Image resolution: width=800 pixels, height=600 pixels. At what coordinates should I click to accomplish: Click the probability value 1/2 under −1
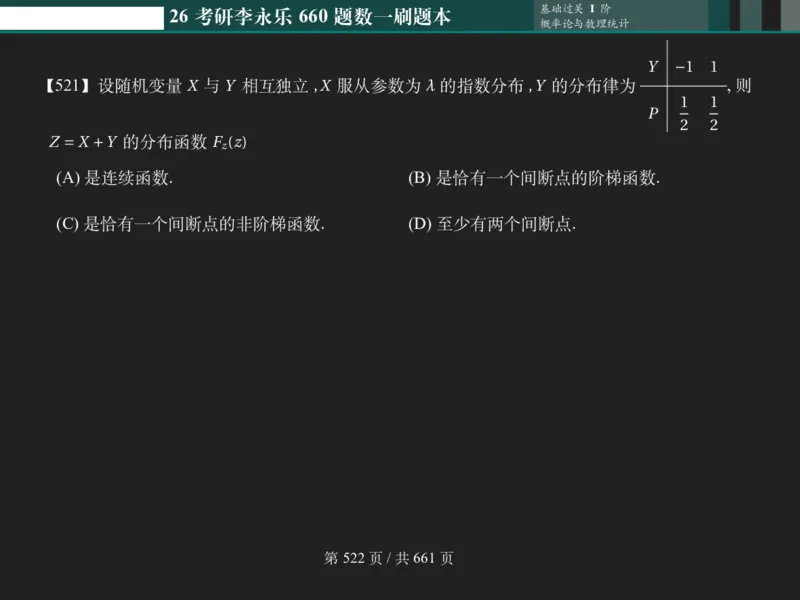(x=683, y=111)
